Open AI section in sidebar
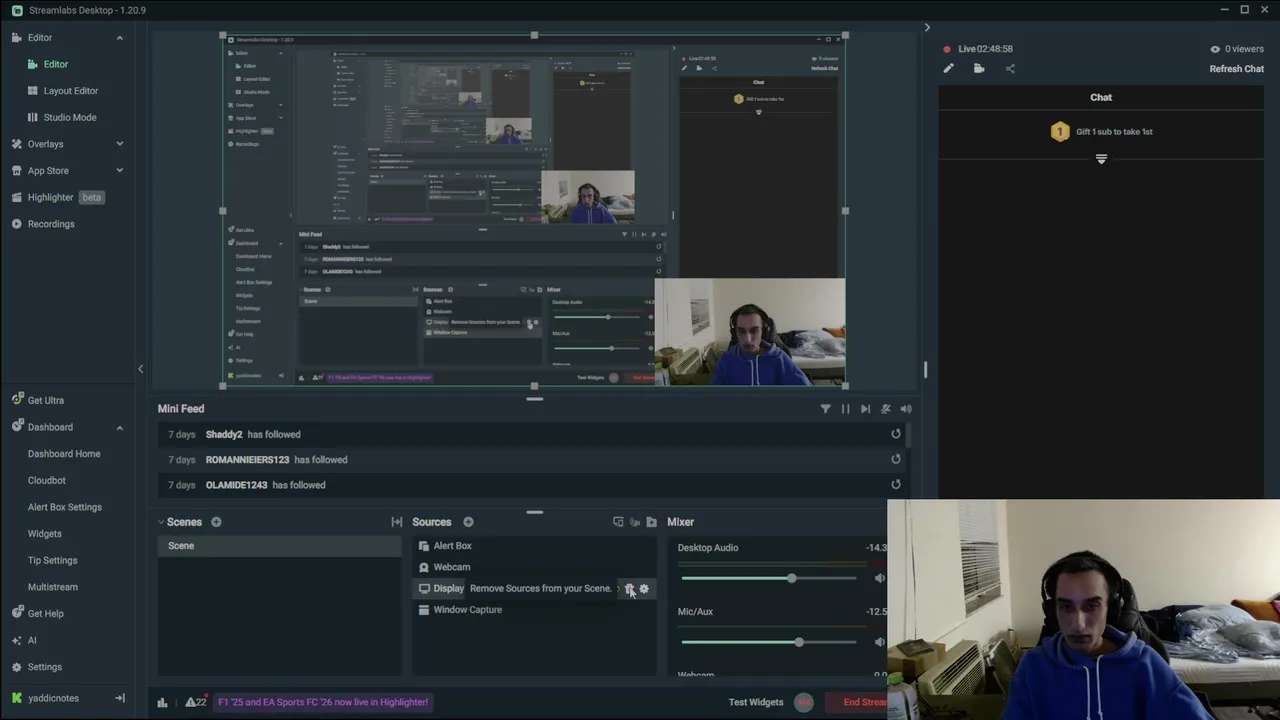Image resolution: width=1280 pixels, height=720 pixels. point(32,640)
